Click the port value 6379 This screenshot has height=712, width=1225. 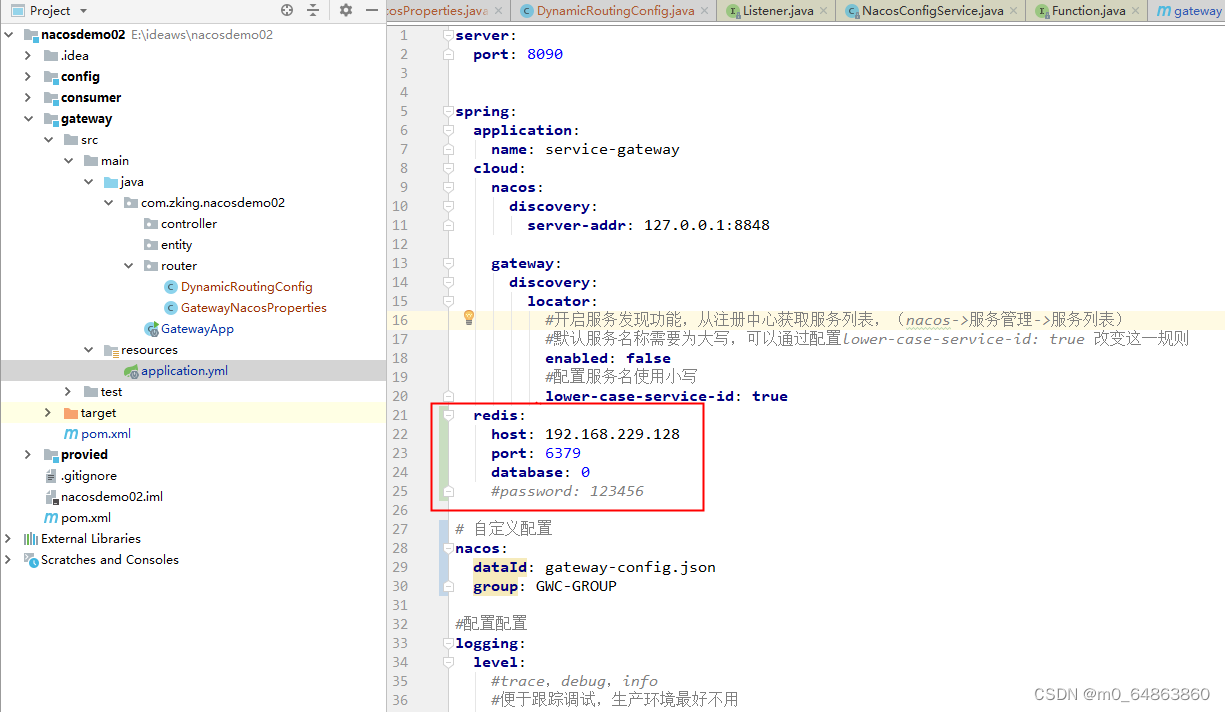[x=563, y=453]
